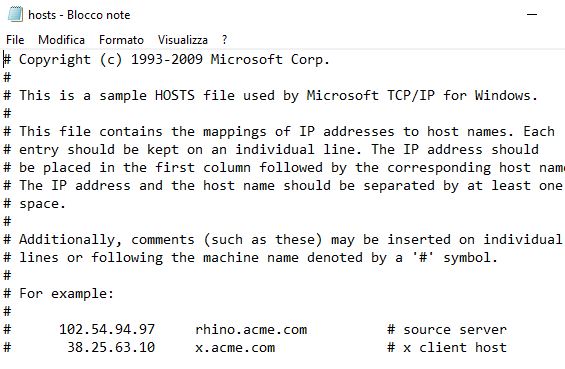The height and width of the screenshot is (369, 565).
Task: Open the File menu
Action: pos(15,40)
